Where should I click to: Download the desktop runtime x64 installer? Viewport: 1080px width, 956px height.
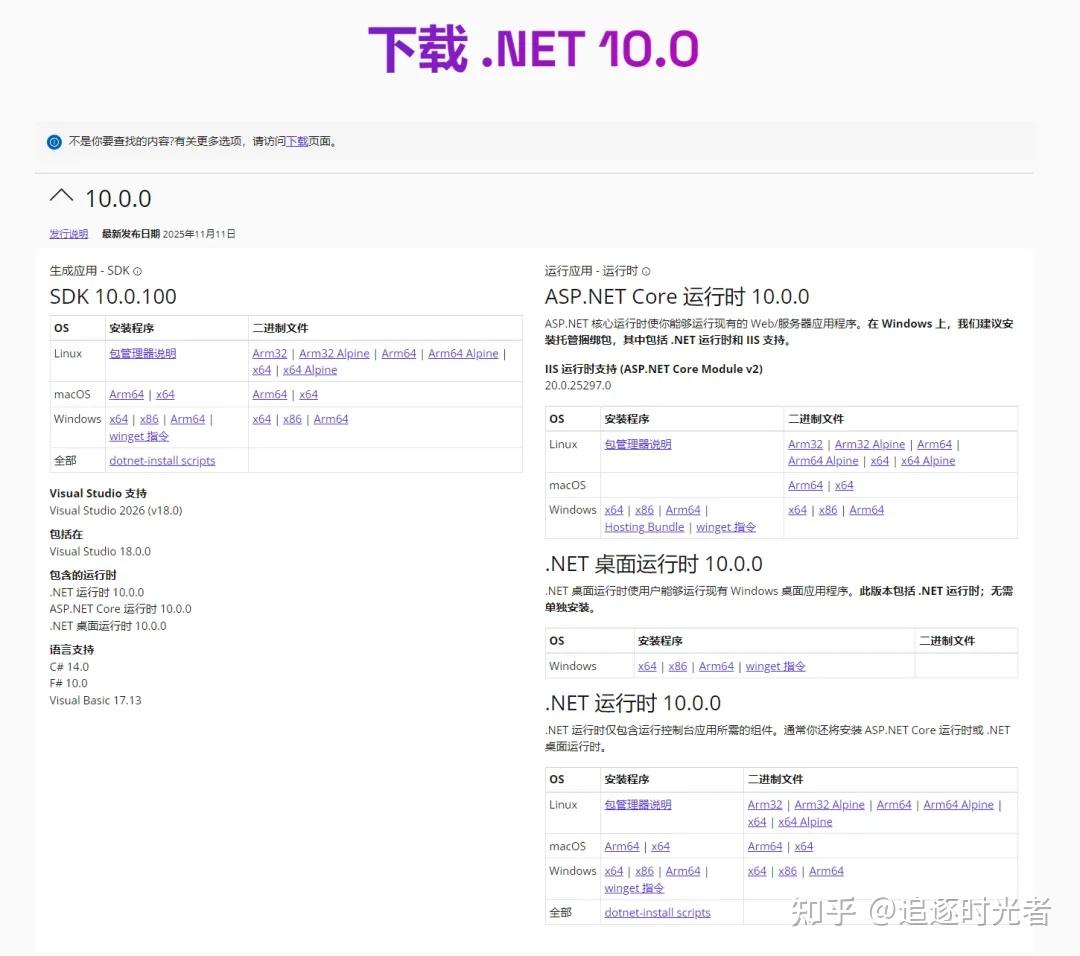point(647,666)
